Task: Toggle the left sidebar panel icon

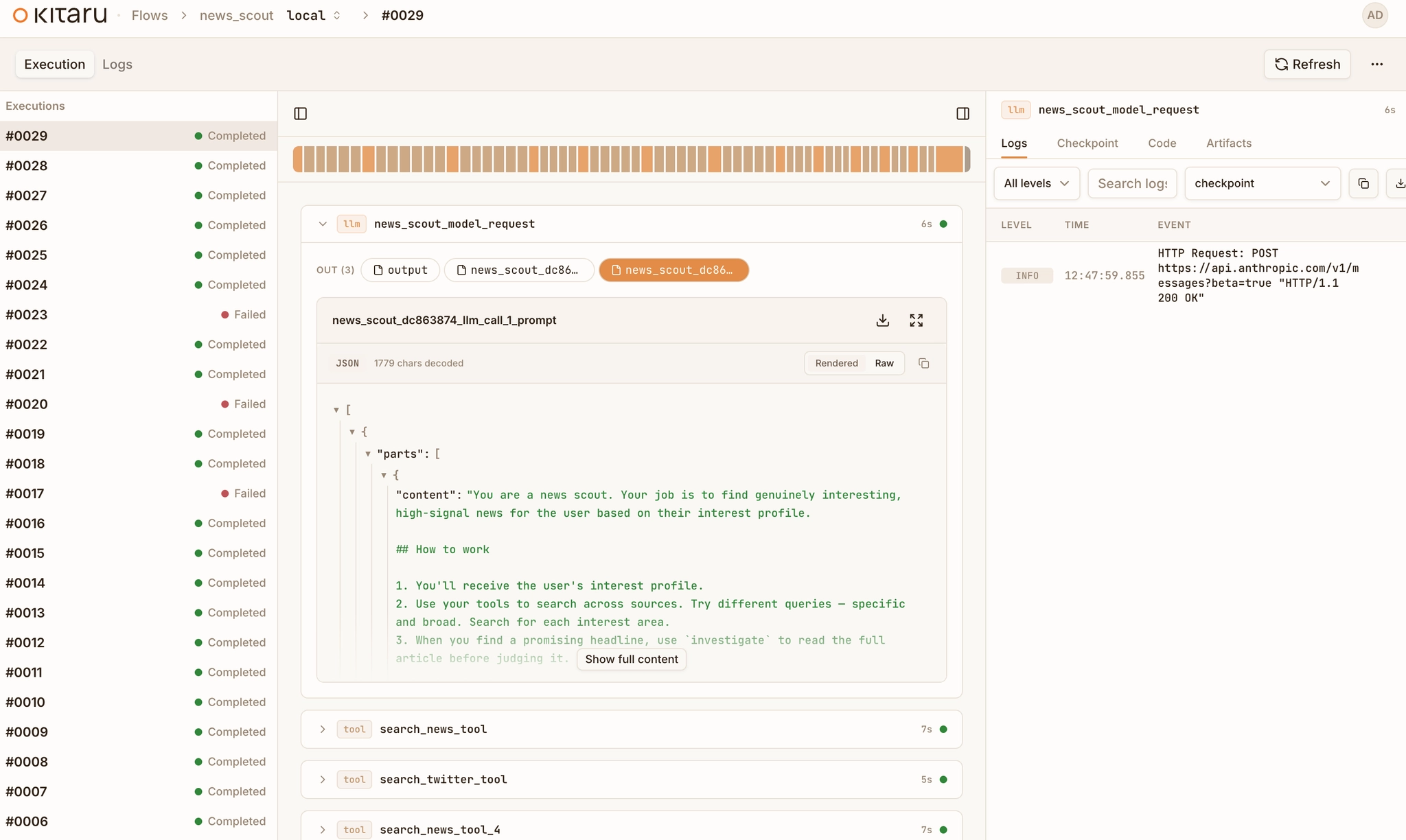Action: click(301, 113)
